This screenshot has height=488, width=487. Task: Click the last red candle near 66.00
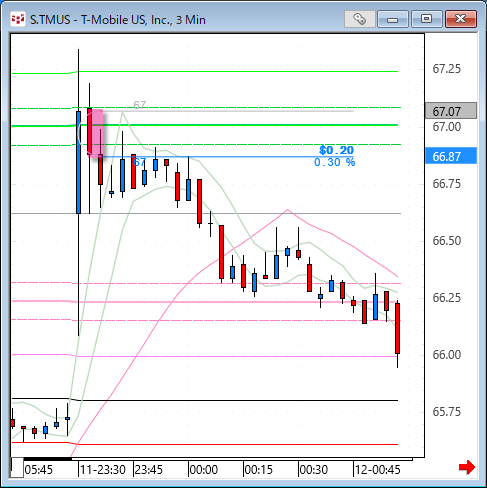coord(397,328)
